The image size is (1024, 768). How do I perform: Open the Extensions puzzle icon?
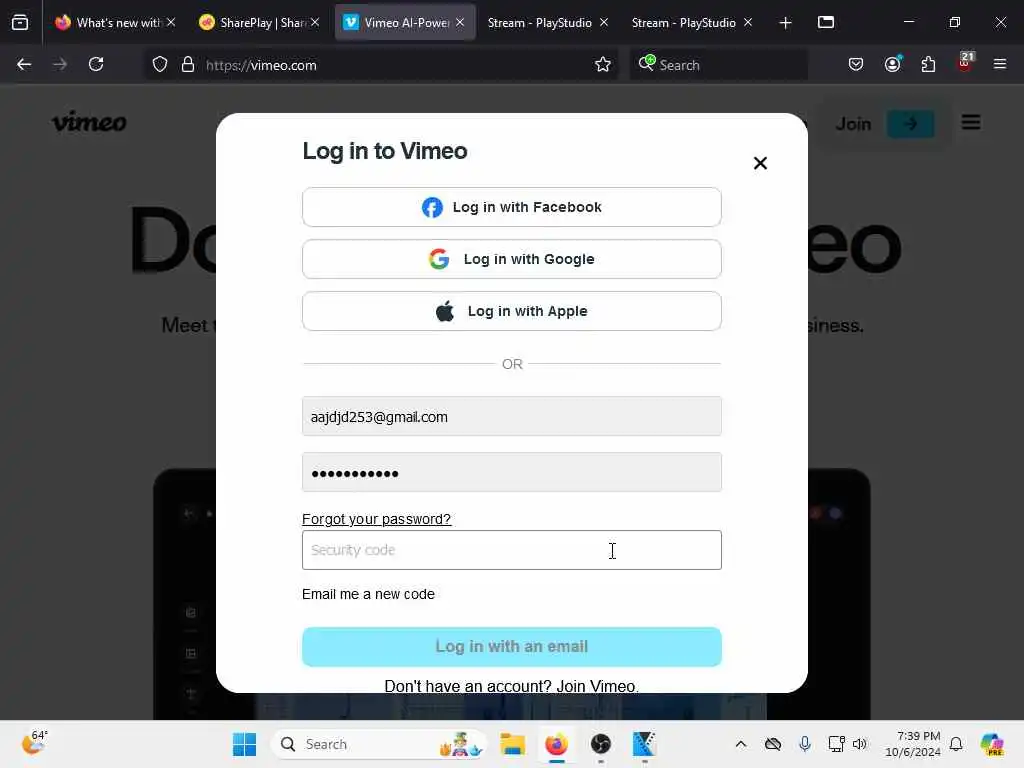(928, 64)
